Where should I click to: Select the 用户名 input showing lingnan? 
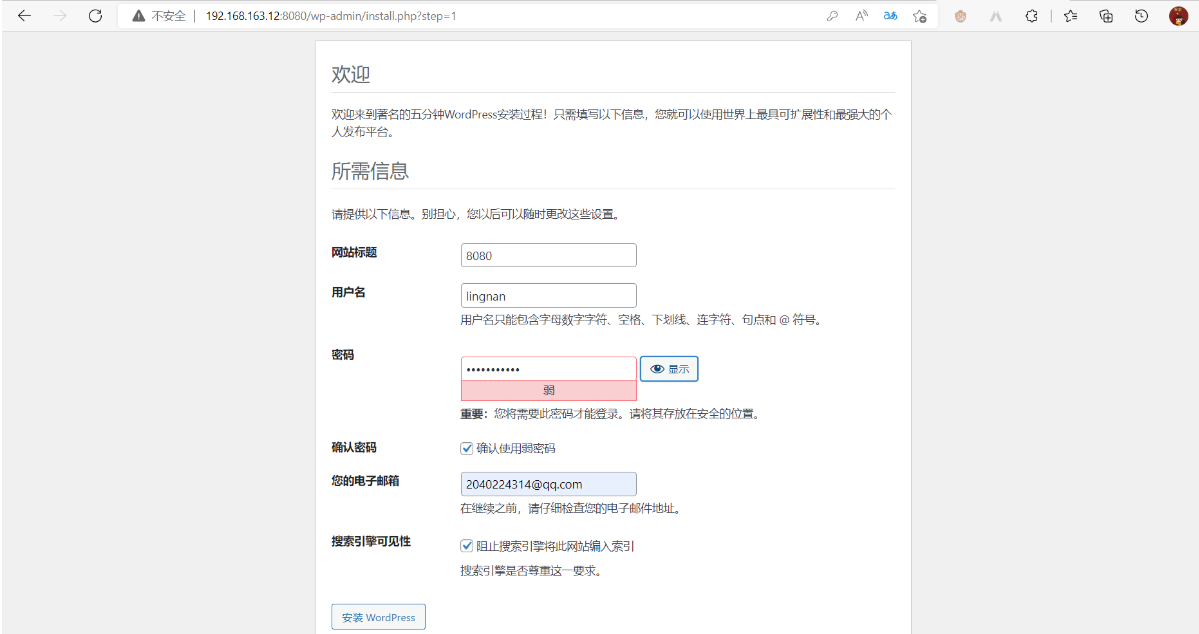tap(548, 295)
